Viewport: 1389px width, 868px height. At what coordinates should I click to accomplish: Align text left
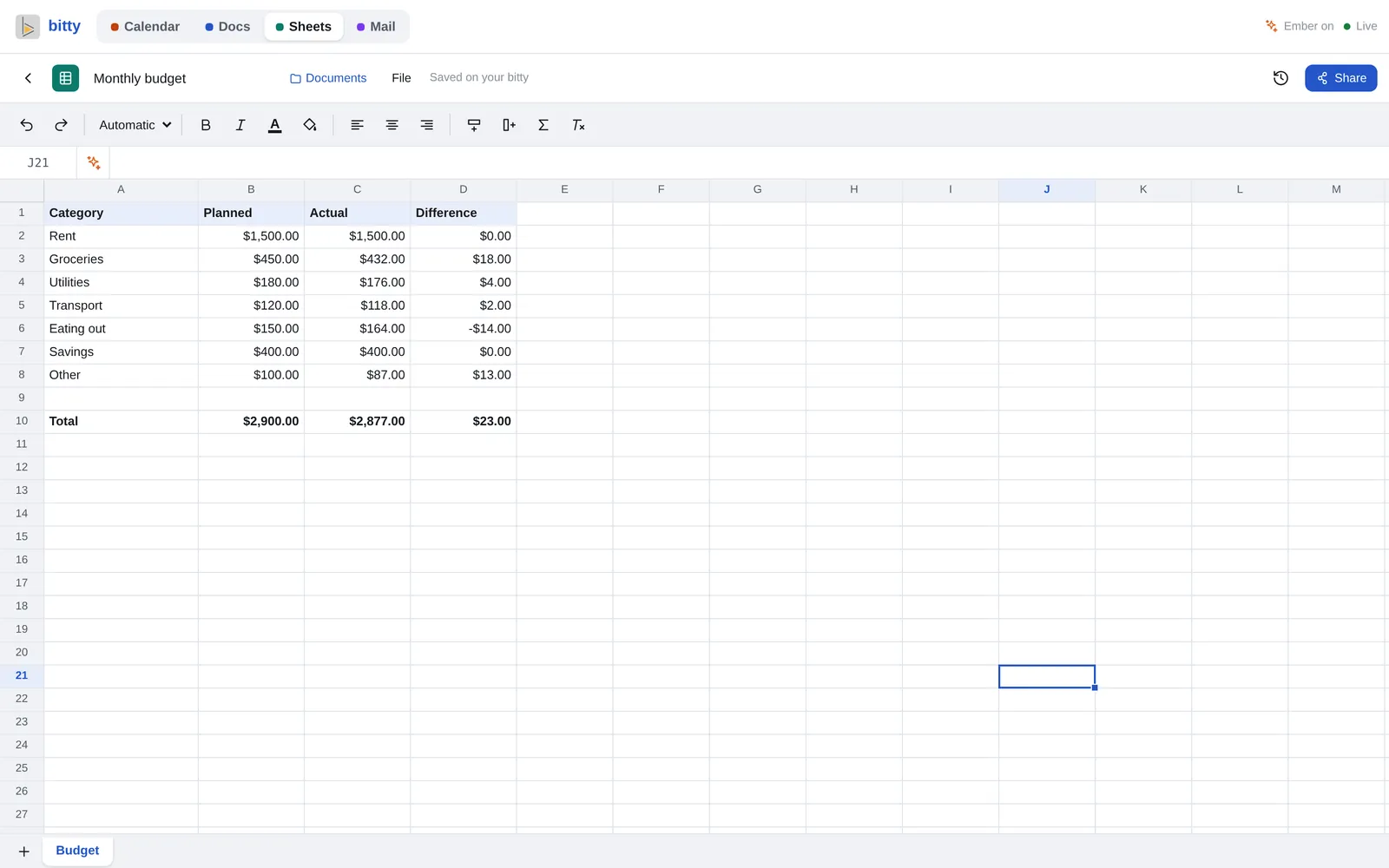pyautogui.click(x=357, y=125)
